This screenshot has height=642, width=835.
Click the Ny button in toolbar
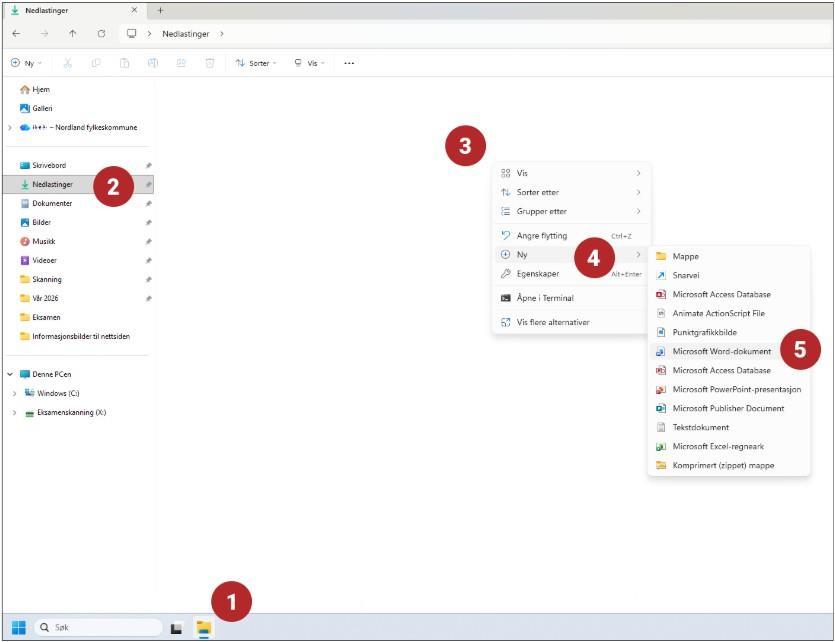point(26,63)
